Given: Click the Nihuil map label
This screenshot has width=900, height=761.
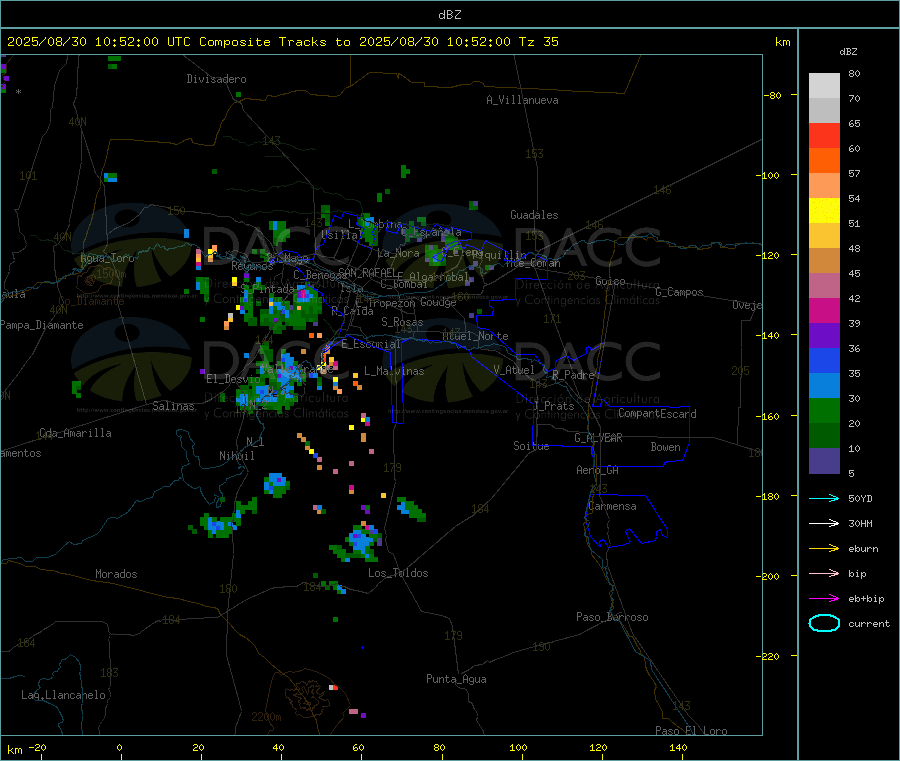Looking at the screenshot, I should tap(237, 456).
